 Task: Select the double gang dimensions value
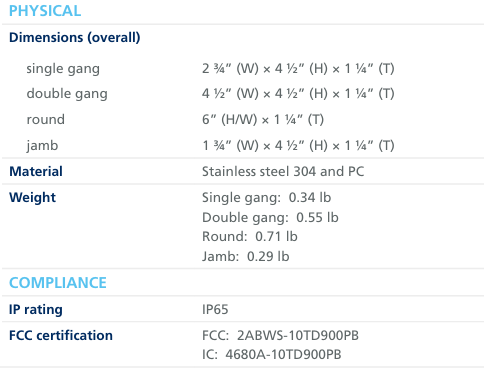[x=298, y=94]
